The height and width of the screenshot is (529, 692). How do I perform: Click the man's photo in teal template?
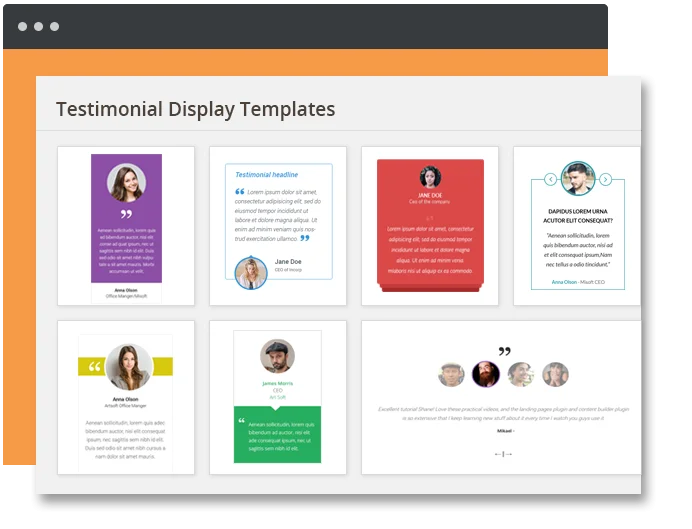[578, 179]
